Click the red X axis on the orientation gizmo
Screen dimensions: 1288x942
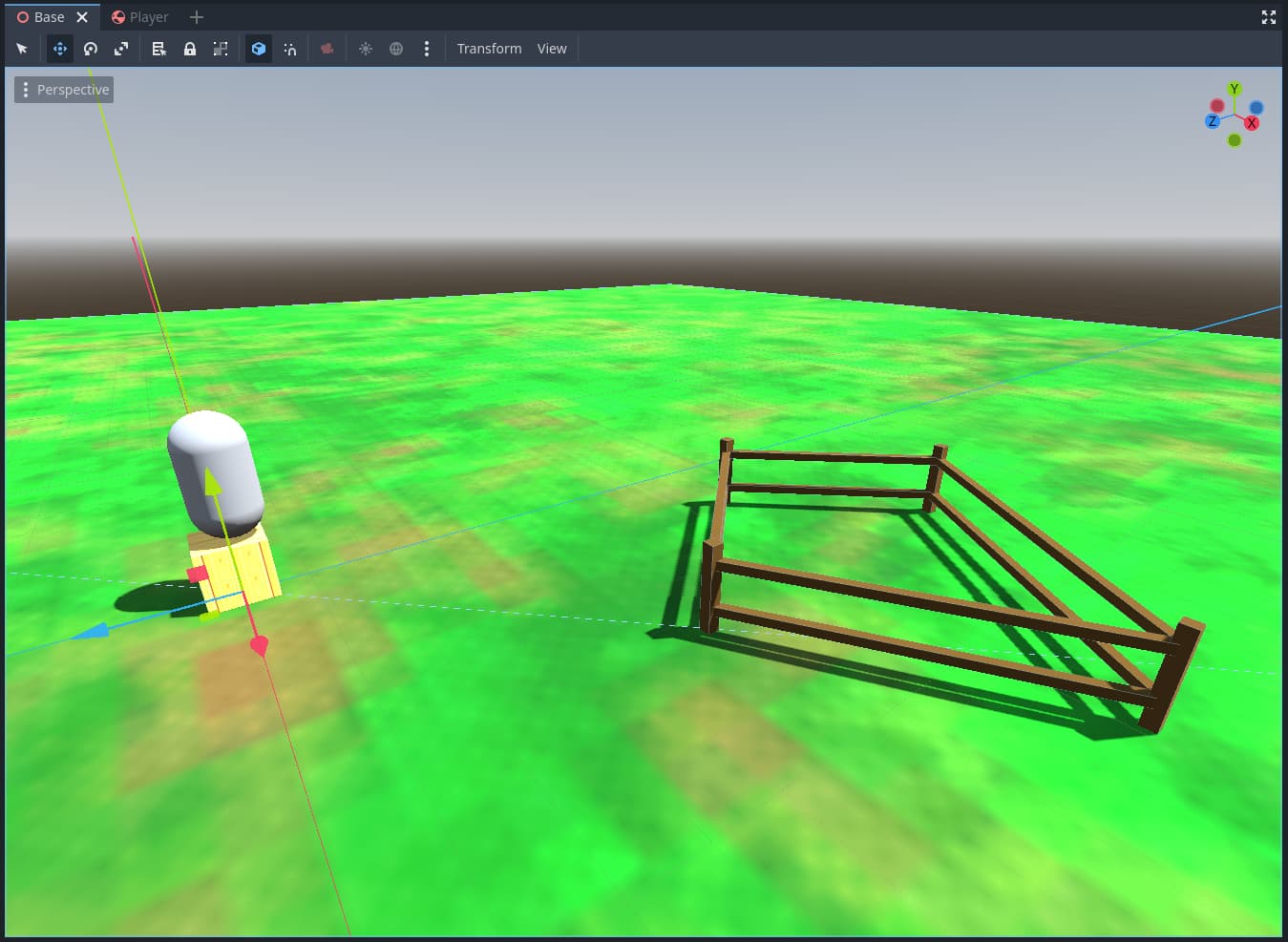click(x=1252, y=123)
